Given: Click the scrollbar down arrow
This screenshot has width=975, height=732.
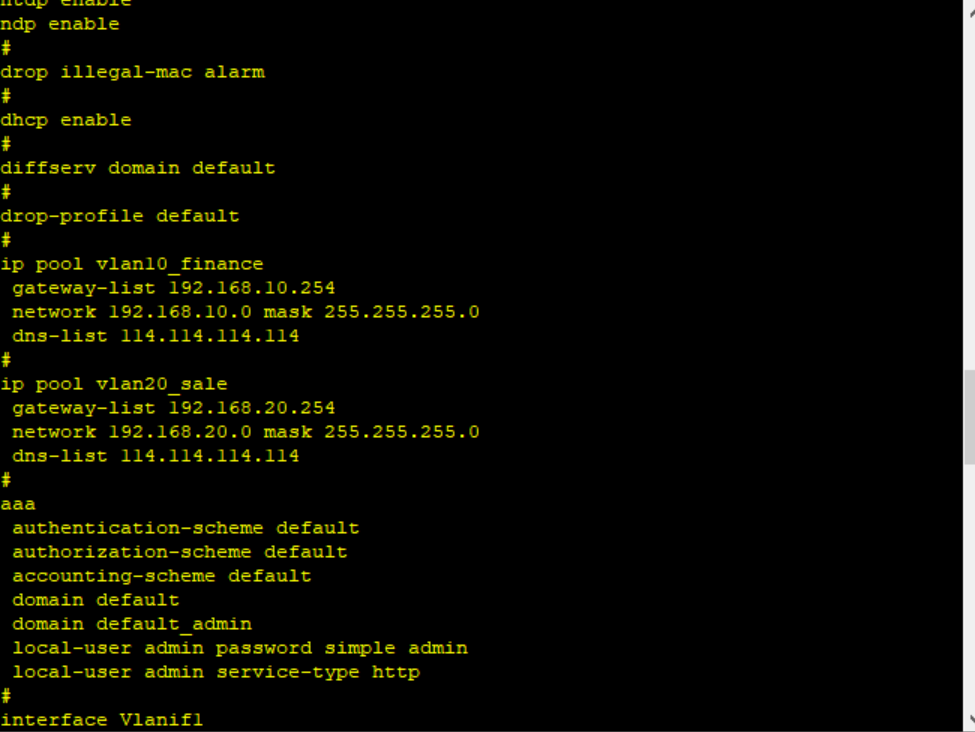Looking at the screenshot, I should click(969, 720).
